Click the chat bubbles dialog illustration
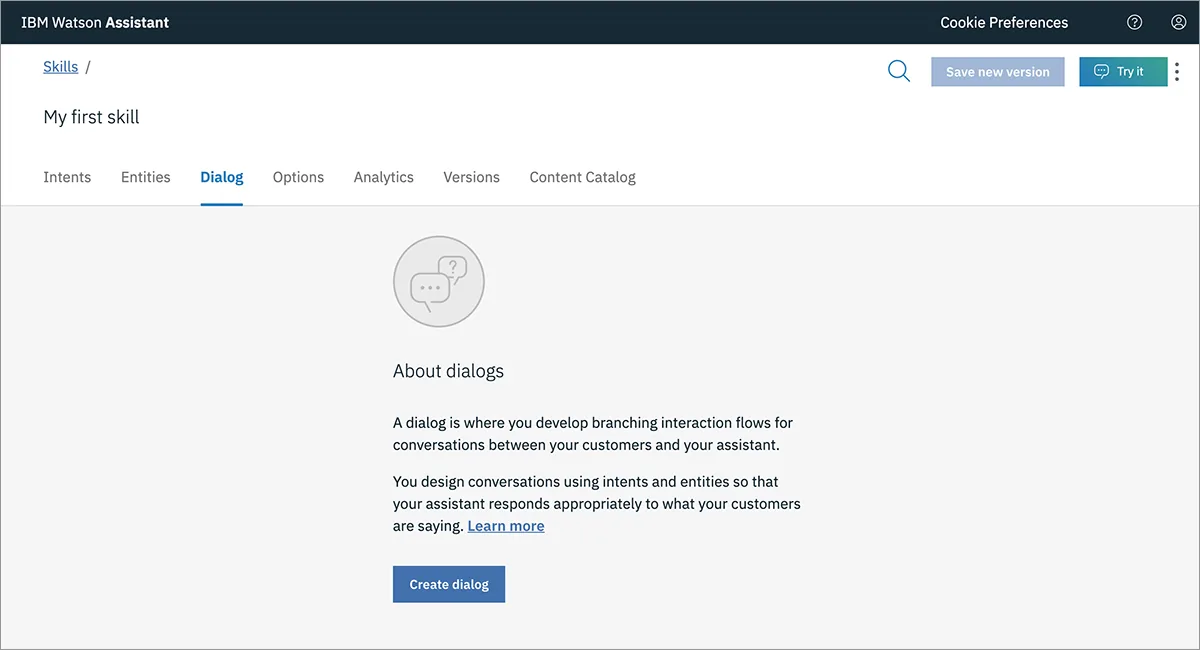Screen dimensions: 1200x650 point(439,281)
